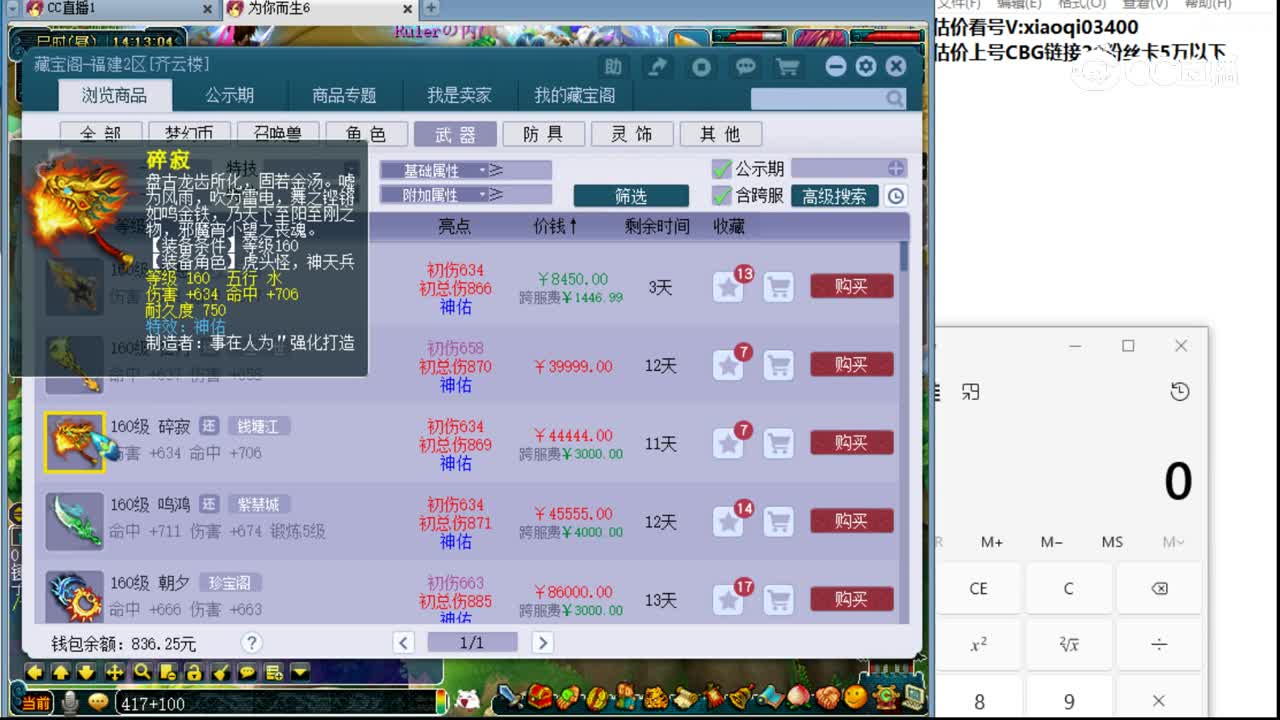The image size is (1280, 720).
Task: Open the down-arrow menu in game bottom toolbar
Action: tap(300, 672)
